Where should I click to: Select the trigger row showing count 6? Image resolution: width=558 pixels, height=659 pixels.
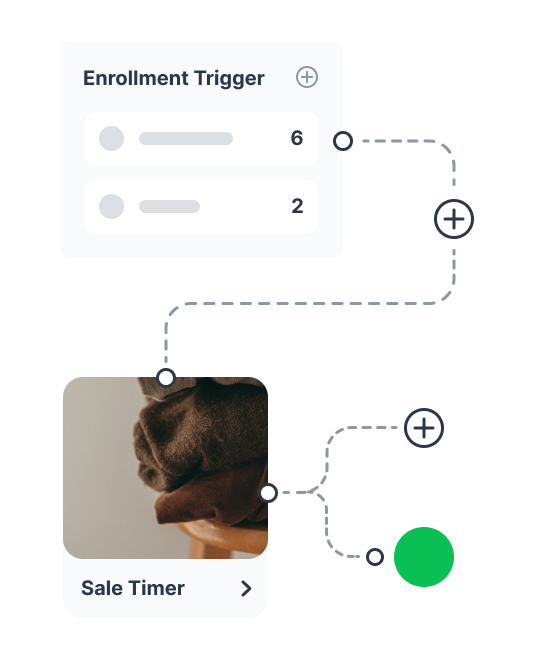[201, 138]
